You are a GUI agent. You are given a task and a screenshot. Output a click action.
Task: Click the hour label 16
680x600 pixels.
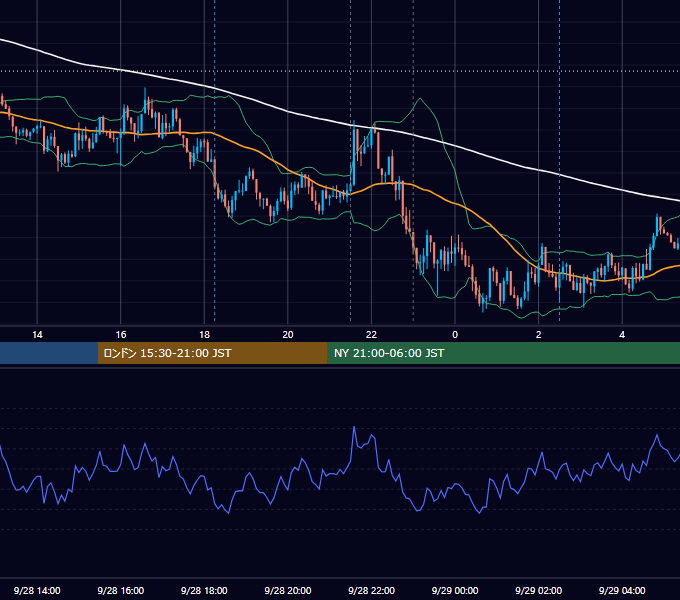pyautogui.click(x=121, y=335)
